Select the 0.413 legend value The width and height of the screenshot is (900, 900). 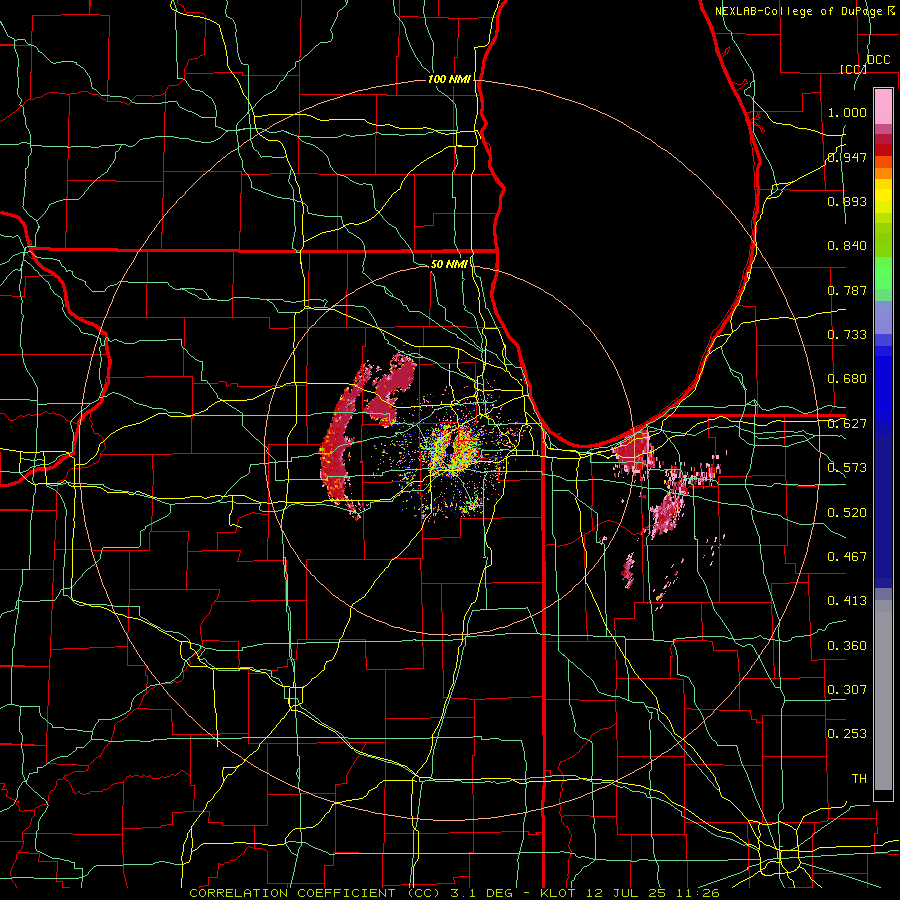coord(847,601)
